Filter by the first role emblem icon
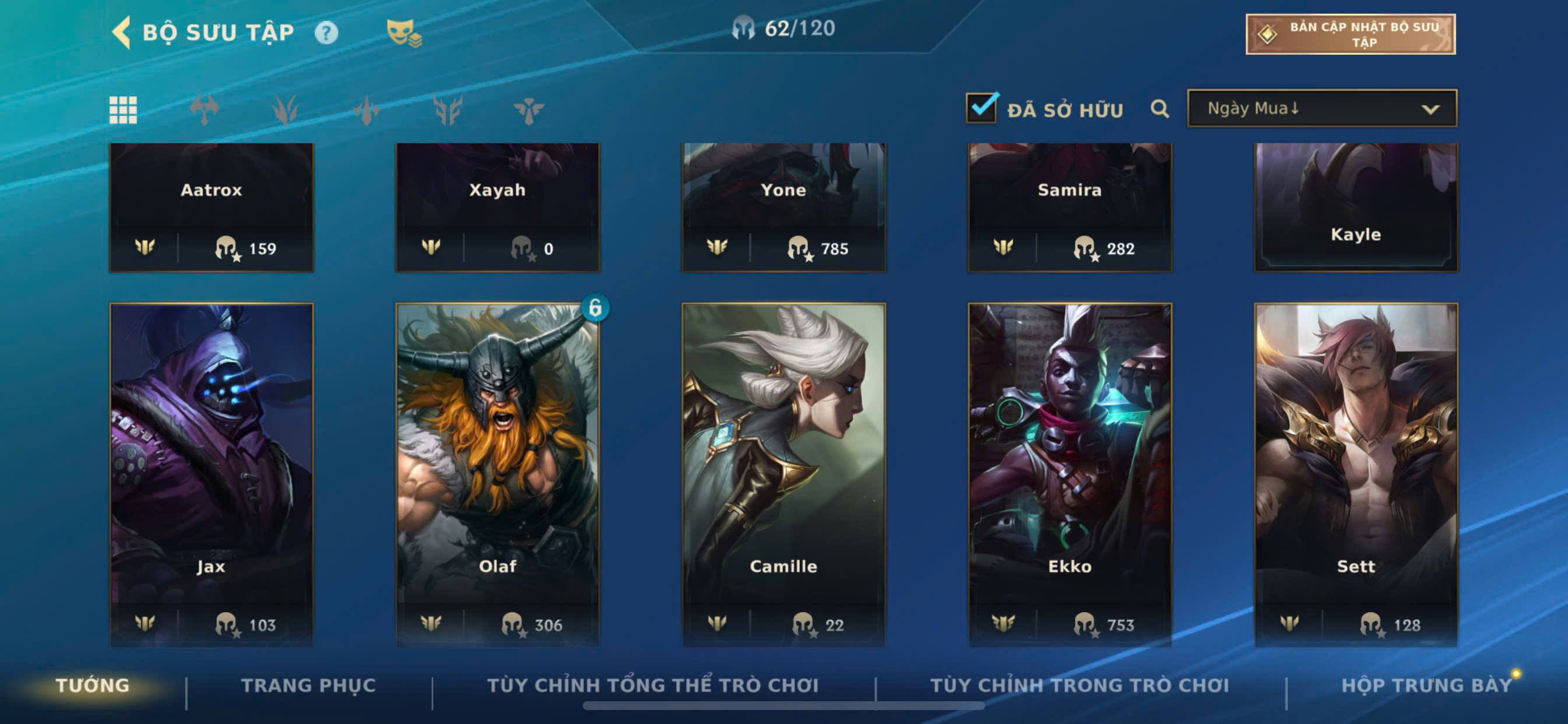 205,110
